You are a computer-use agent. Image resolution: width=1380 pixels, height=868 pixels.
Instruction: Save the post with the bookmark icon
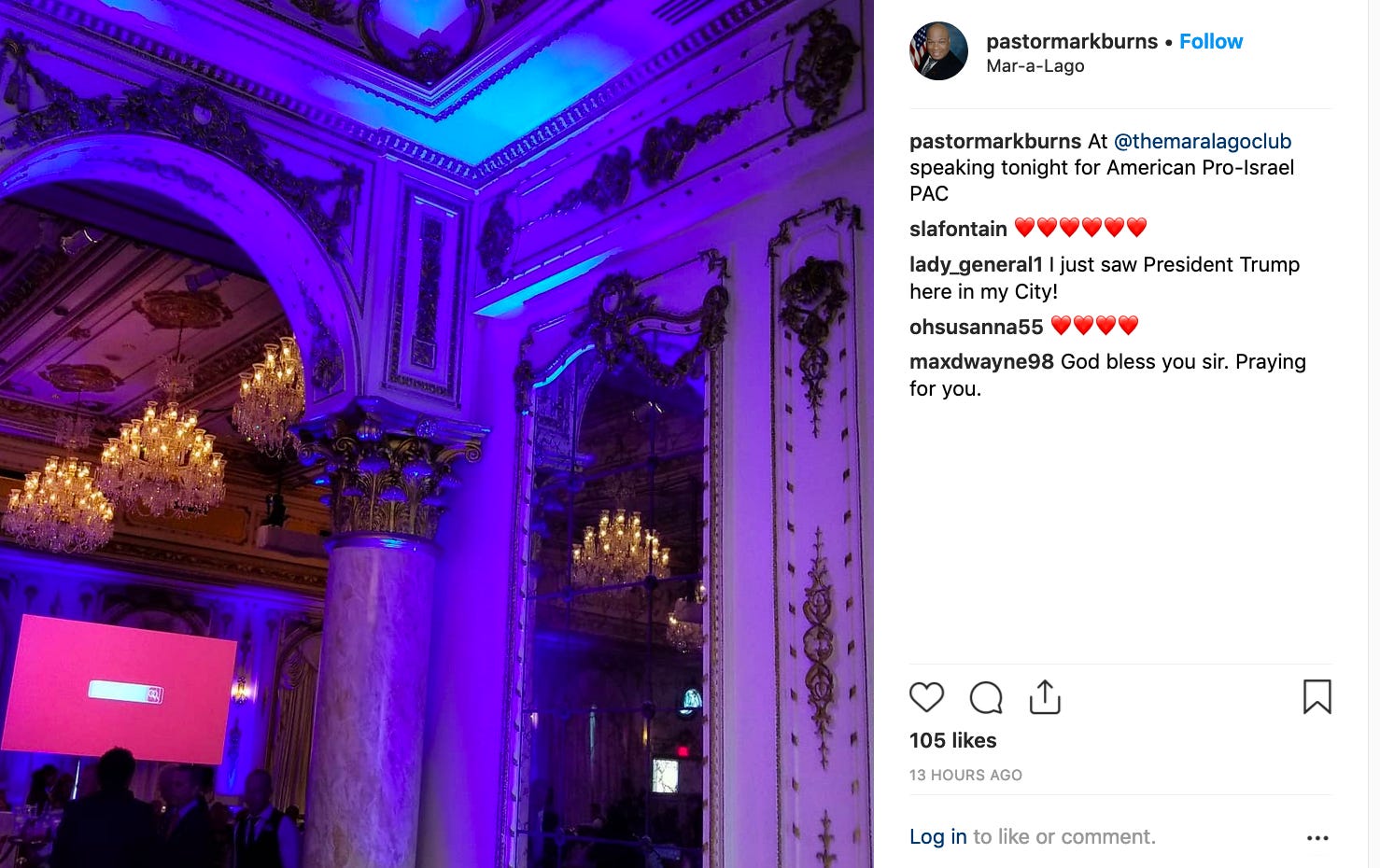[1317, 696]
